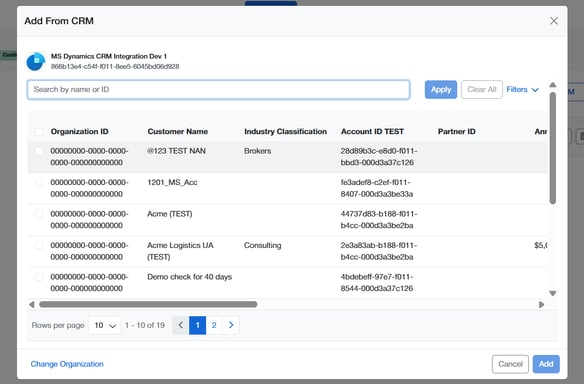Apply the search filters

[441, 89]
